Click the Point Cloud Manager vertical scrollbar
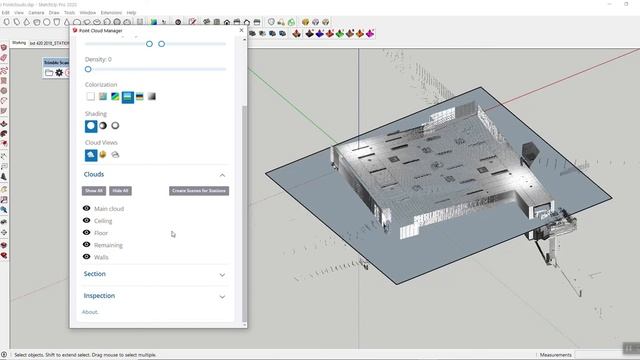 [x=244, y=213]
